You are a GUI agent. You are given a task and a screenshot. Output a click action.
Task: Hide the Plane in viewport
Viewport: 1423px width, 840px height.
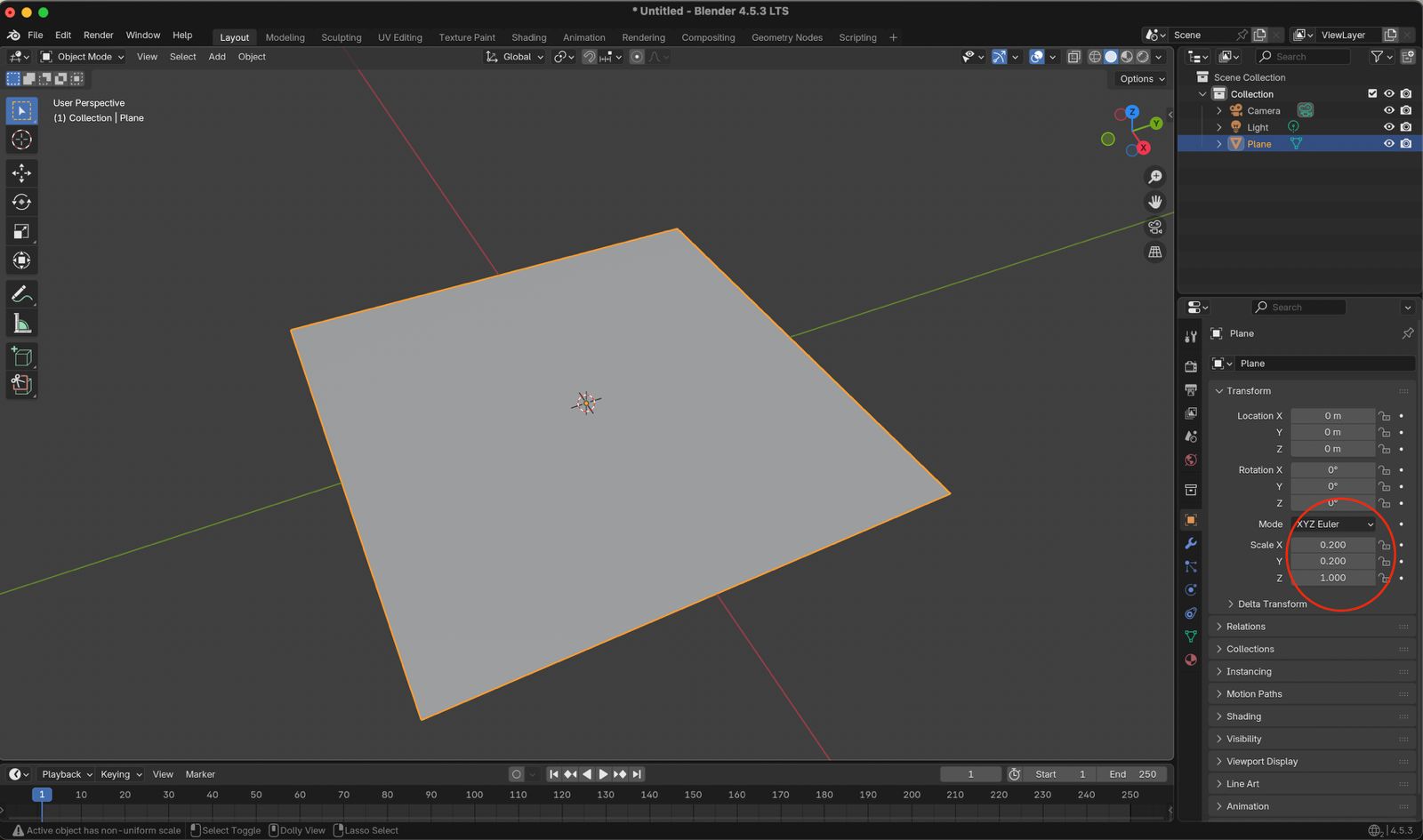1388,144
